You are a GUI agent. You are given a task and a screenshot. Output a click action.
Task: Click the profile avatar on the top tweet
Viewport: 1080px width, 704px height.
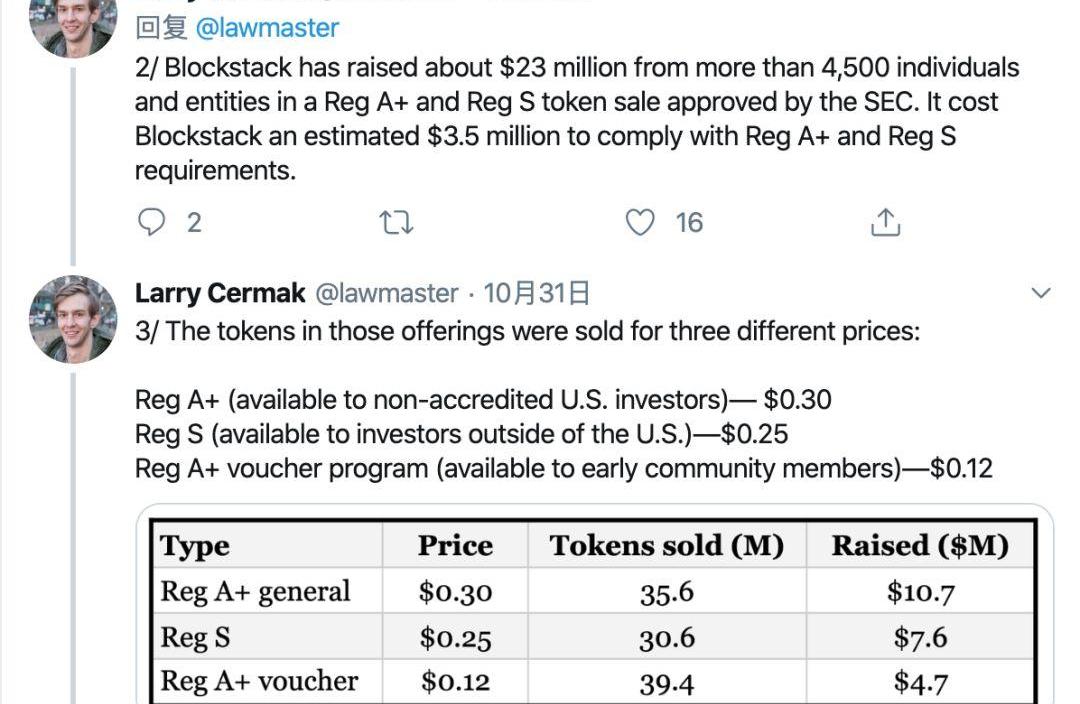point(73,24)
